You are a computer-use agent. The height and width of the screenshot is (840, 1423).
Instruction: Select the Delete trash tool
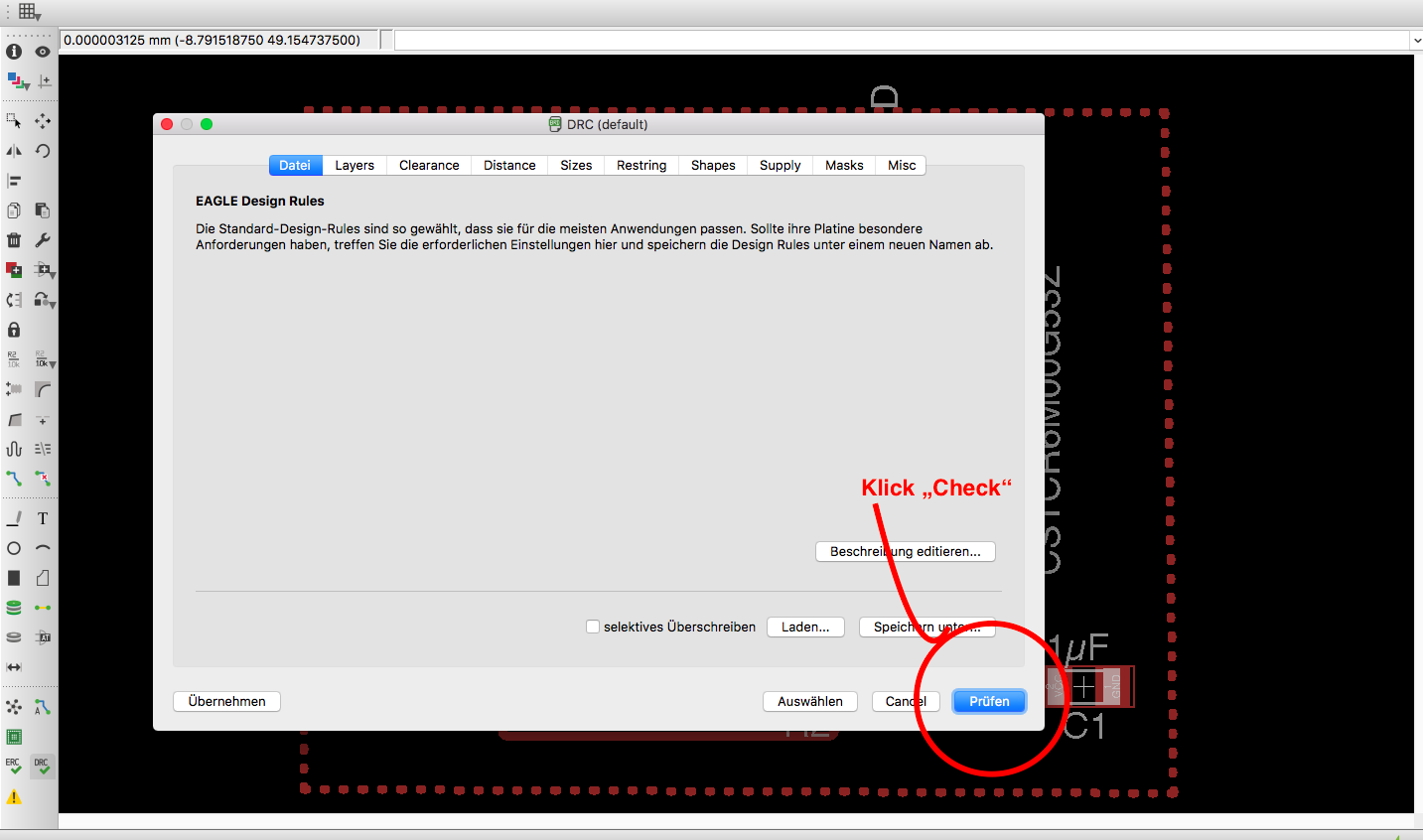point(14,240)
